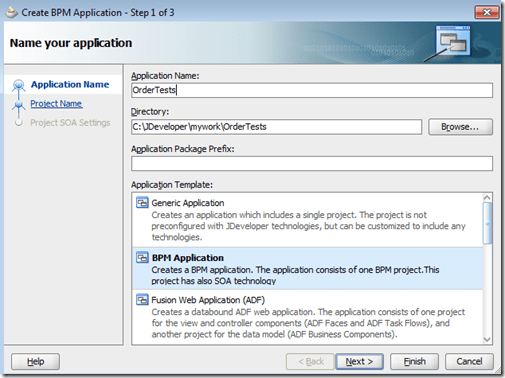505x378 pixels.
Task: Focus the Directory path field
Action: click(x=276, y=127)
